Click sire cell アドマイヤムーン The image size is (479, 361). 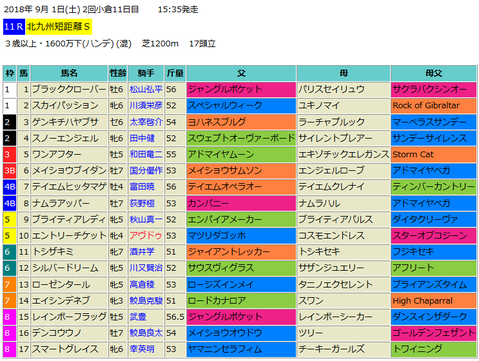(x=241, y=154)
